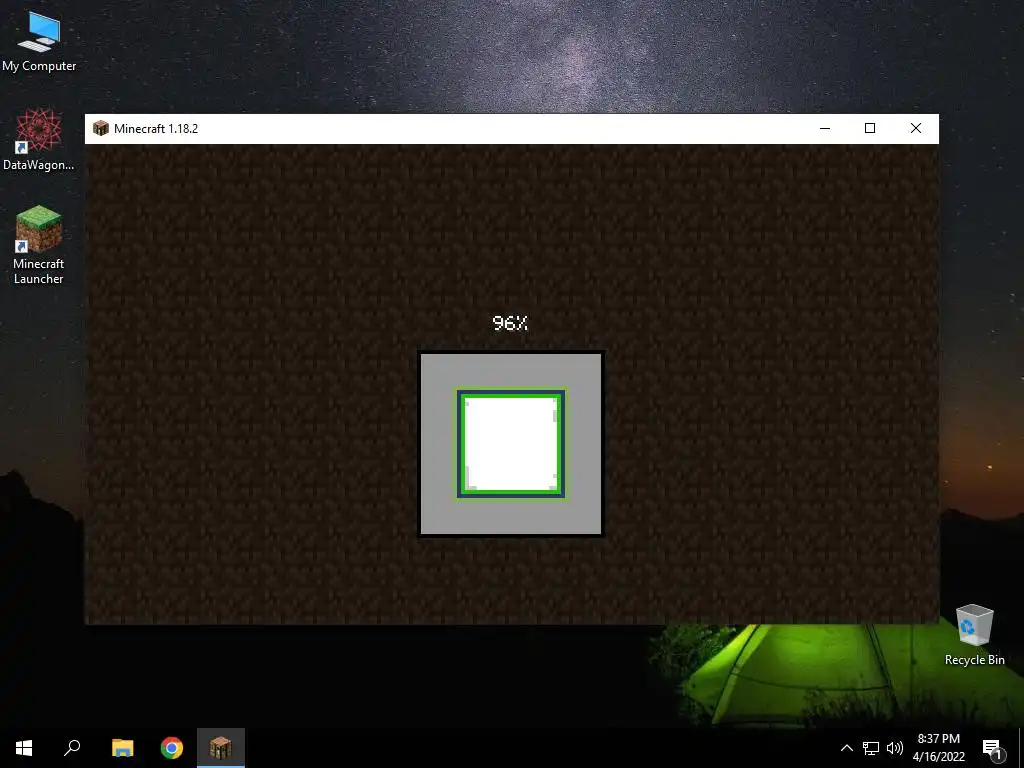This screenshot has width=1024, height=768.
Task: Click the 96% loading progress text
Action: pyautogui.click(x=510, y=323)
